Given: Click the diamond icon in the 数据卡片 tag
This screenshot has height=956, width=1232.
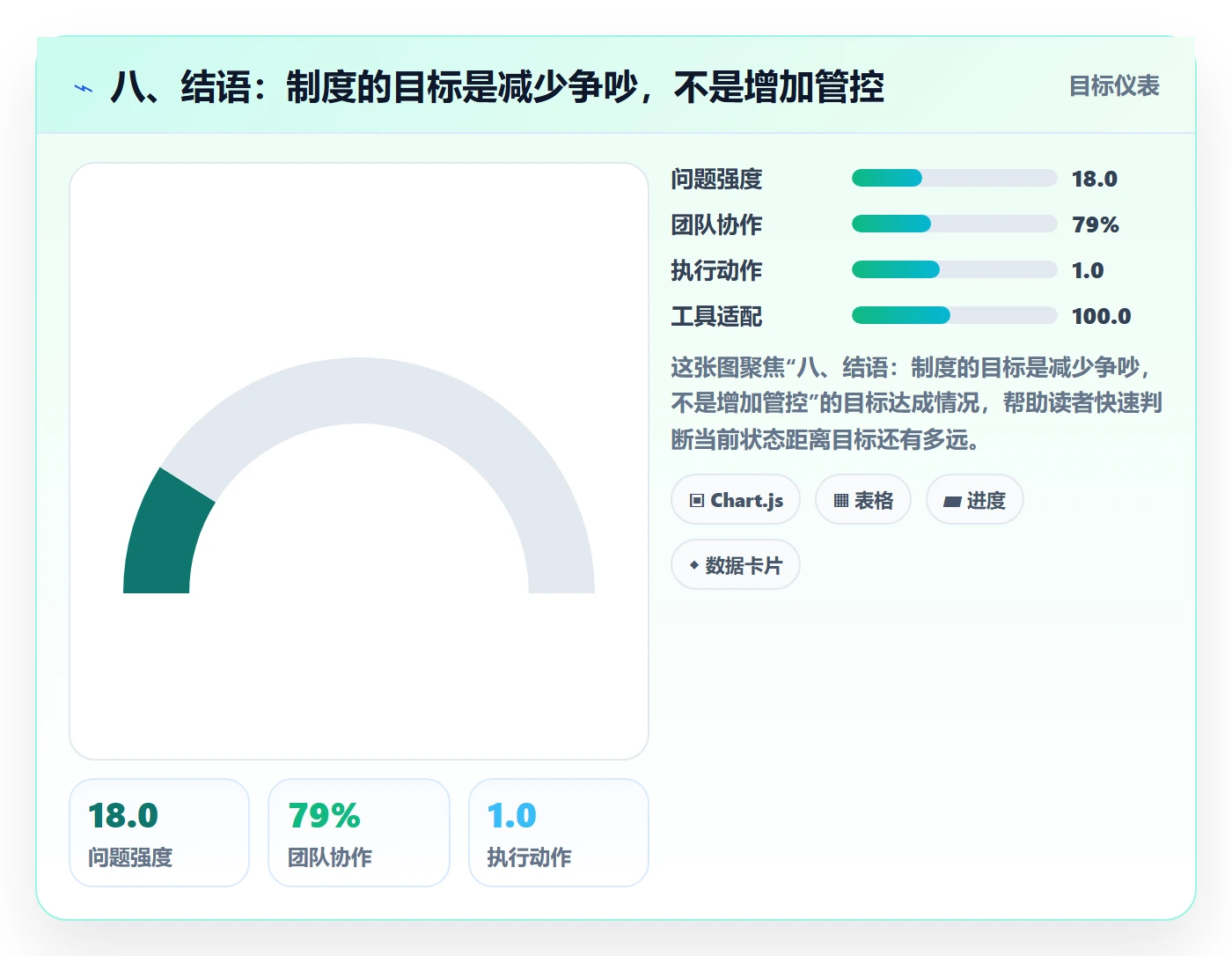Looking at the screenshot, I should (694, 565).
